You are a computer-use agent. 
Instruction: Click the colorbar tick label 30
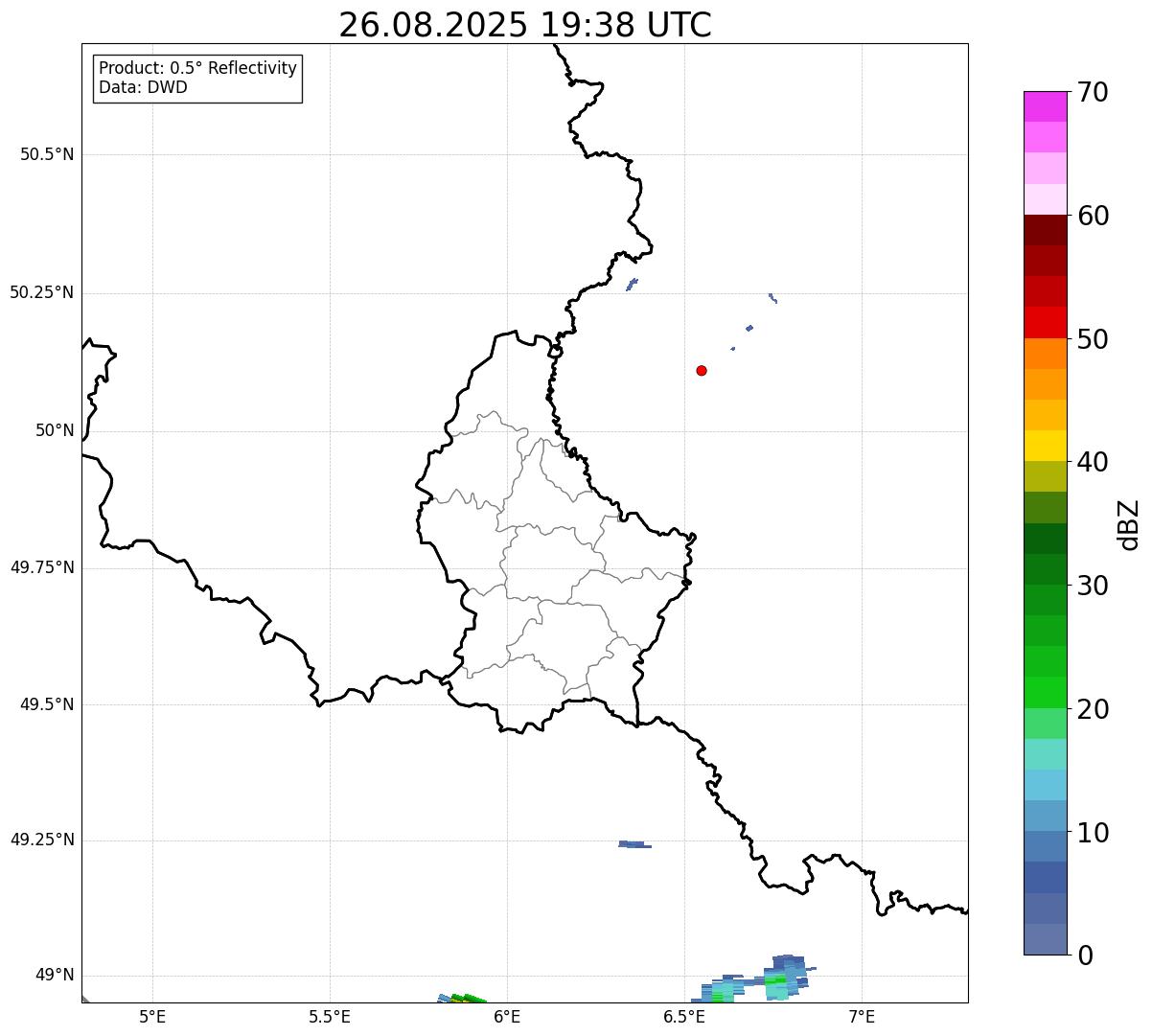(1093, 586)
